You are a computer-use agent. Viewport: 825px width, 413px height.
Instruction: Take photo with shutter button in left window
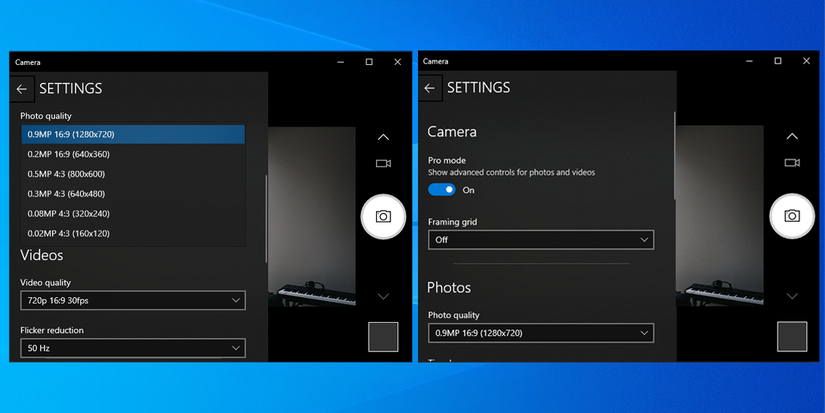(383, 216)
